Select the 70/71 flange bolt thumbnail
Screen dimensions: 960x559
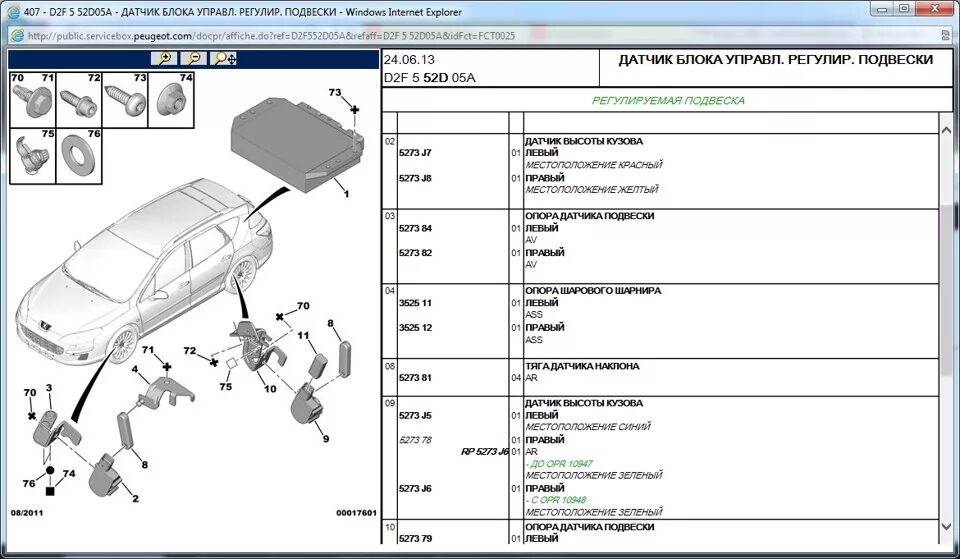pyautogui.click(x=32, y=100)
